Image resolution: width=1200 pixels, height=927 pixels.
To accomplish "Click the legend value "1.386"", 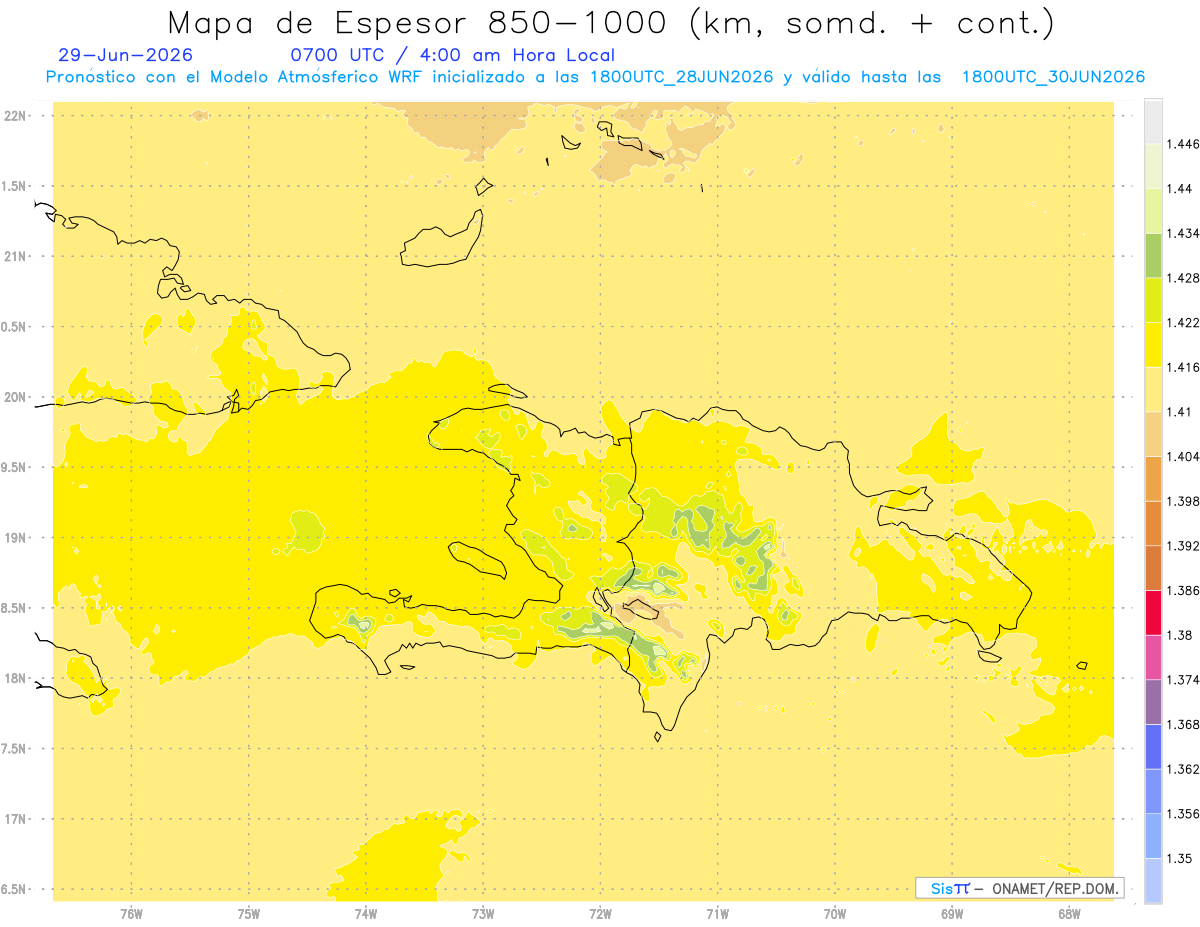I will (1182, 590).
